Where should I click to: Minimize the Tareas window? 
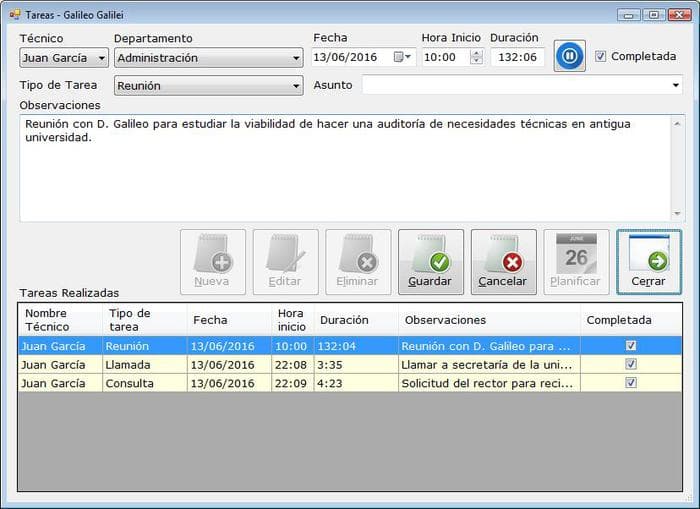629,15
